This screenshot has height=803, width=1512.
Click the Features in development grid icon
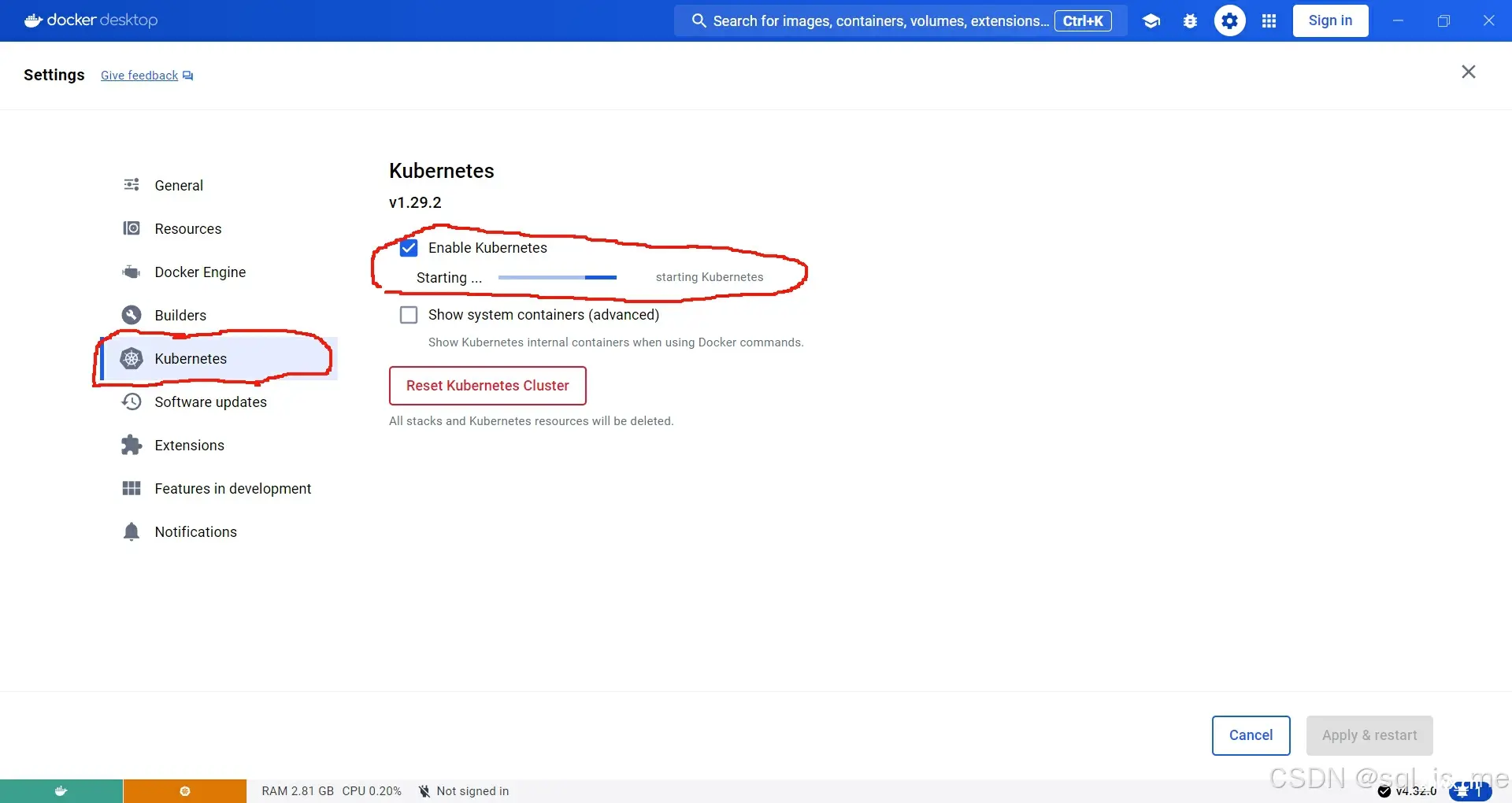pos(132,488)
